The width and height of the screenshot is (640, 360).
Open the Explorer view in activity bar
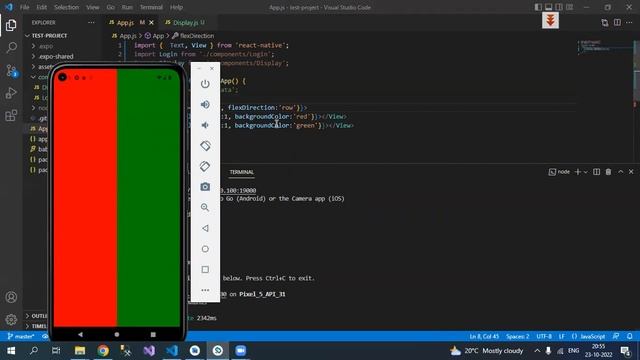point(11,25)
